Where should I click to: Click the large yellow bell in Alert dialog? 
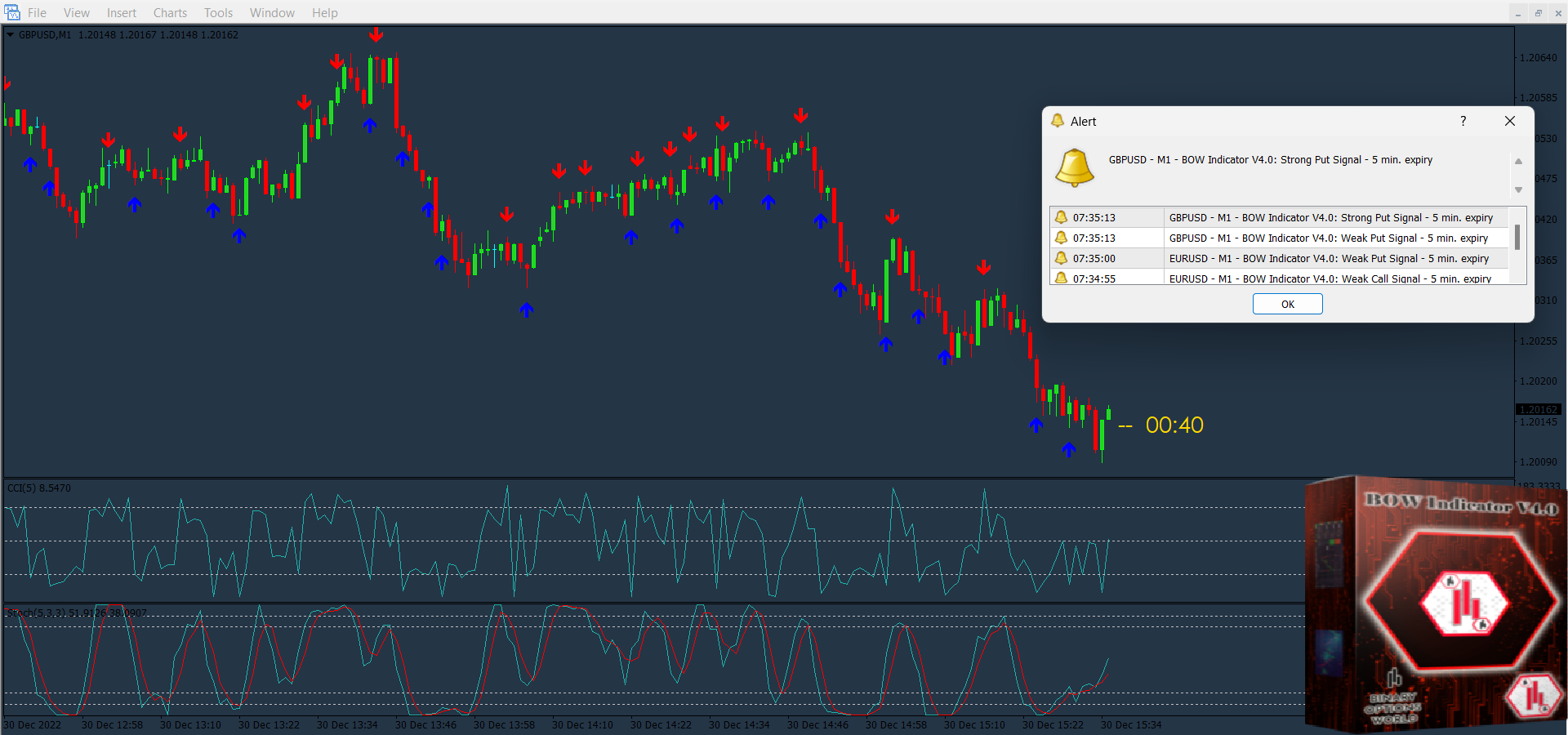click(x=1074, y=167)
